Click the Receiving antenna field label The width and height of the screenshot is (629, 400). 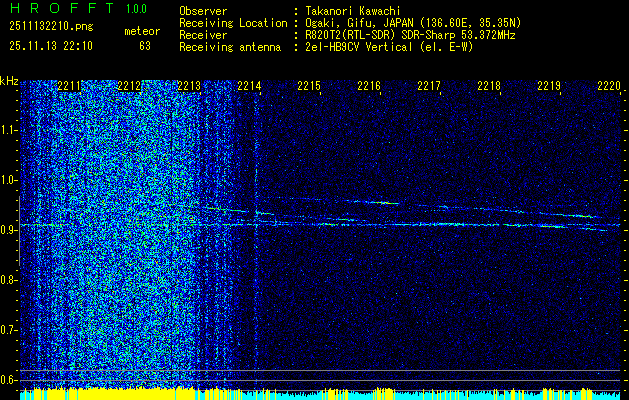pos(230,47)
